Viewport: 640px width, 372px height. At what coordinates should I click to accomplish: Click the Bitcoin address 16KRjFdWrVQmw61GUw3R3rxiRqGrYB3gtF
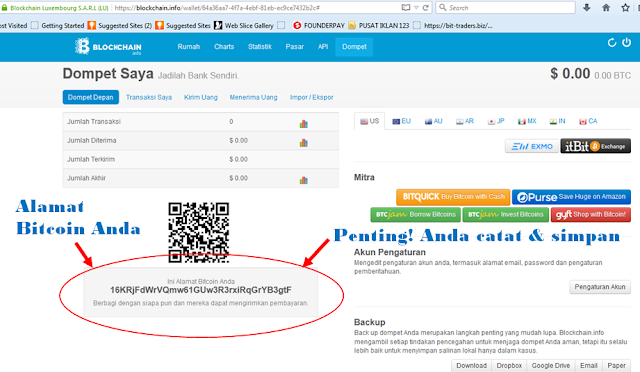201,290
